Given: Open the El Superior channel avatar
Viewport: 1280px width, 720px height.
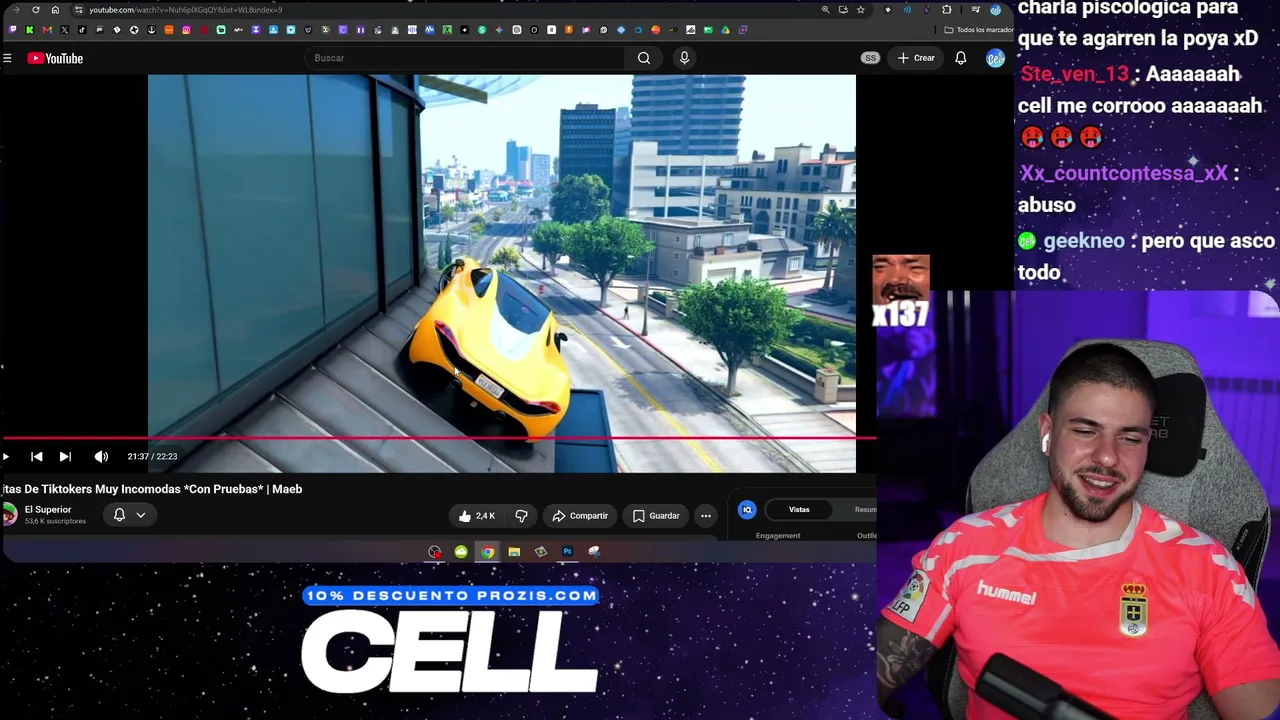Looking at the screenshot, I should [9, 514].
